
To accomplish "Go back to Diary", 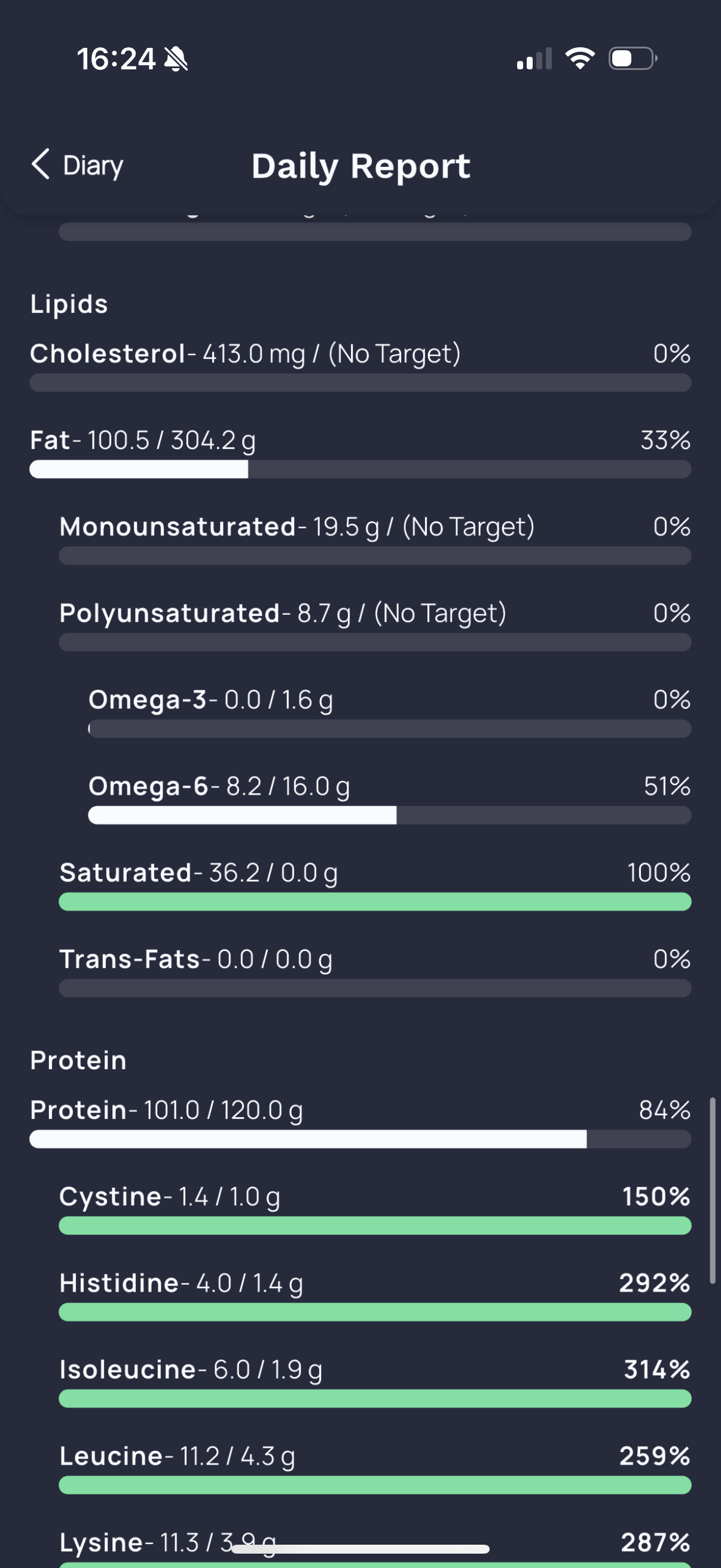I will [x=77, y=165].
